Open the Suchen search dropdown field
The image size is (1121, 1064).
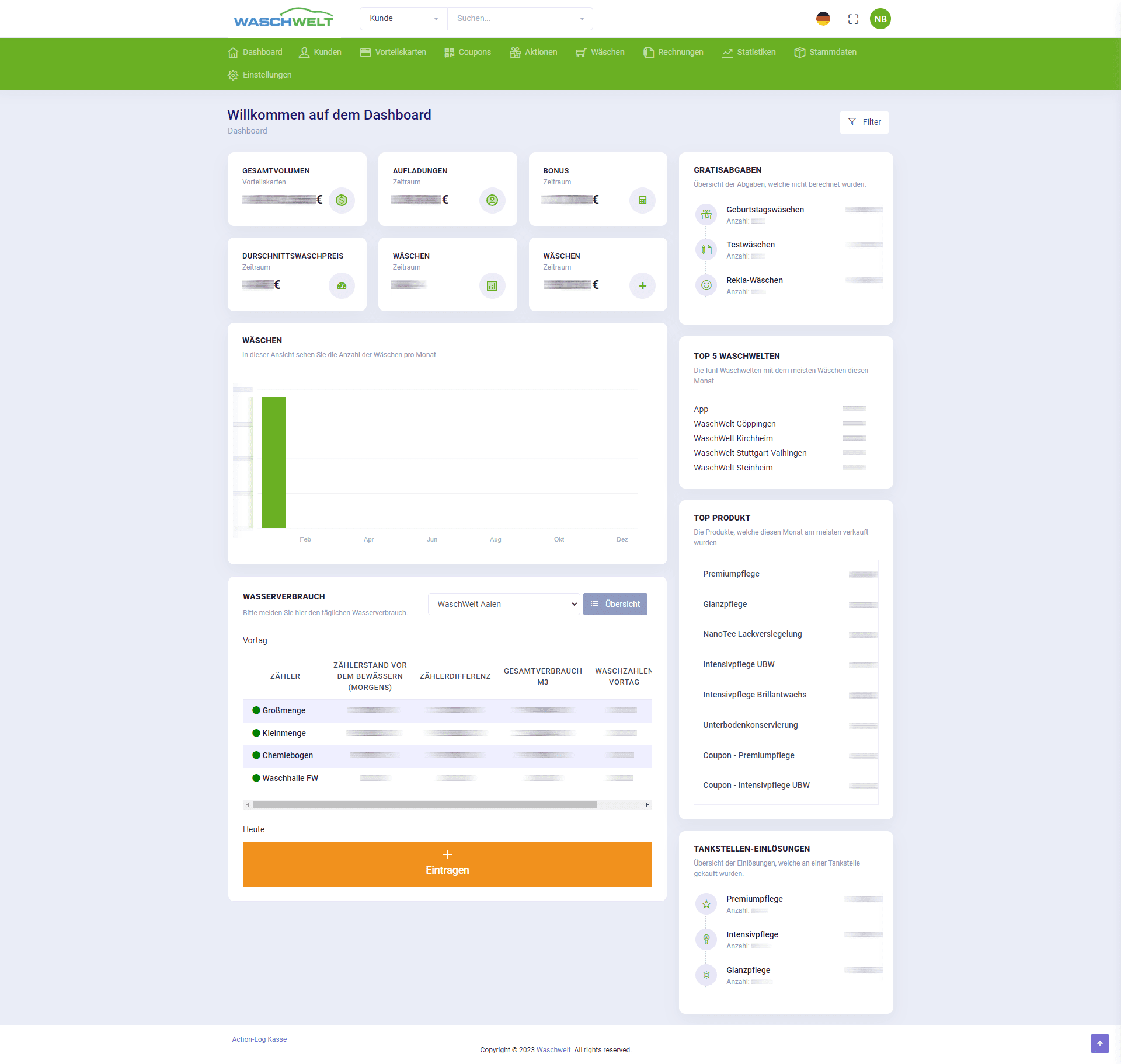pos(520,19)
